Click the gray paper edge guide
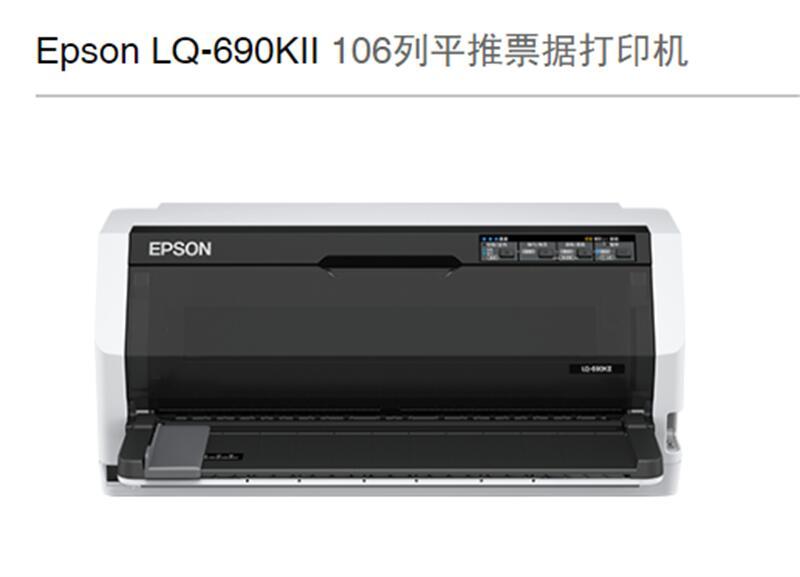This screenshot has width=800, height=577. click(178, 451)
